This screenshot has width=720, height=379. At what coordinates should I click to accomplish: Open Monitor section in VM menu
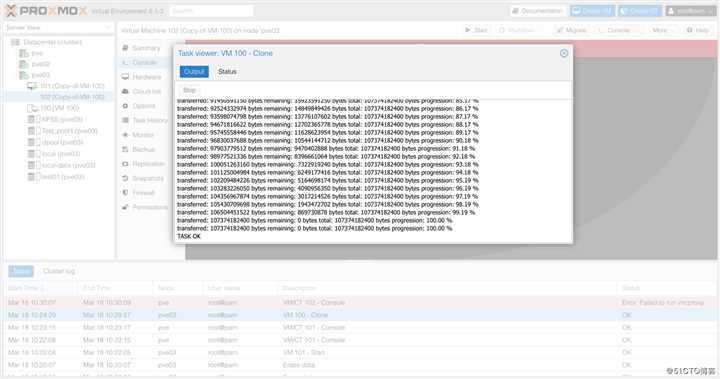coord(143,135)
